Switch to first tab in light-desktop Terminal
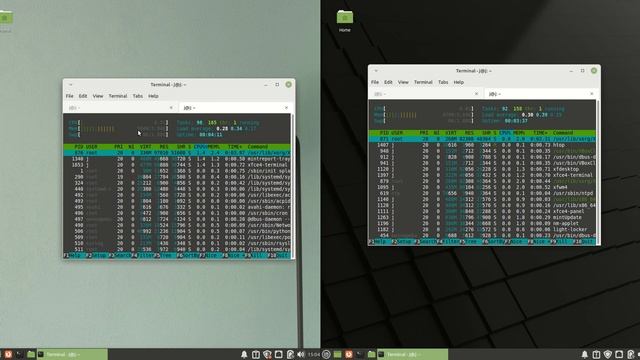The image size is (640, 360). (x=120, y=108)
